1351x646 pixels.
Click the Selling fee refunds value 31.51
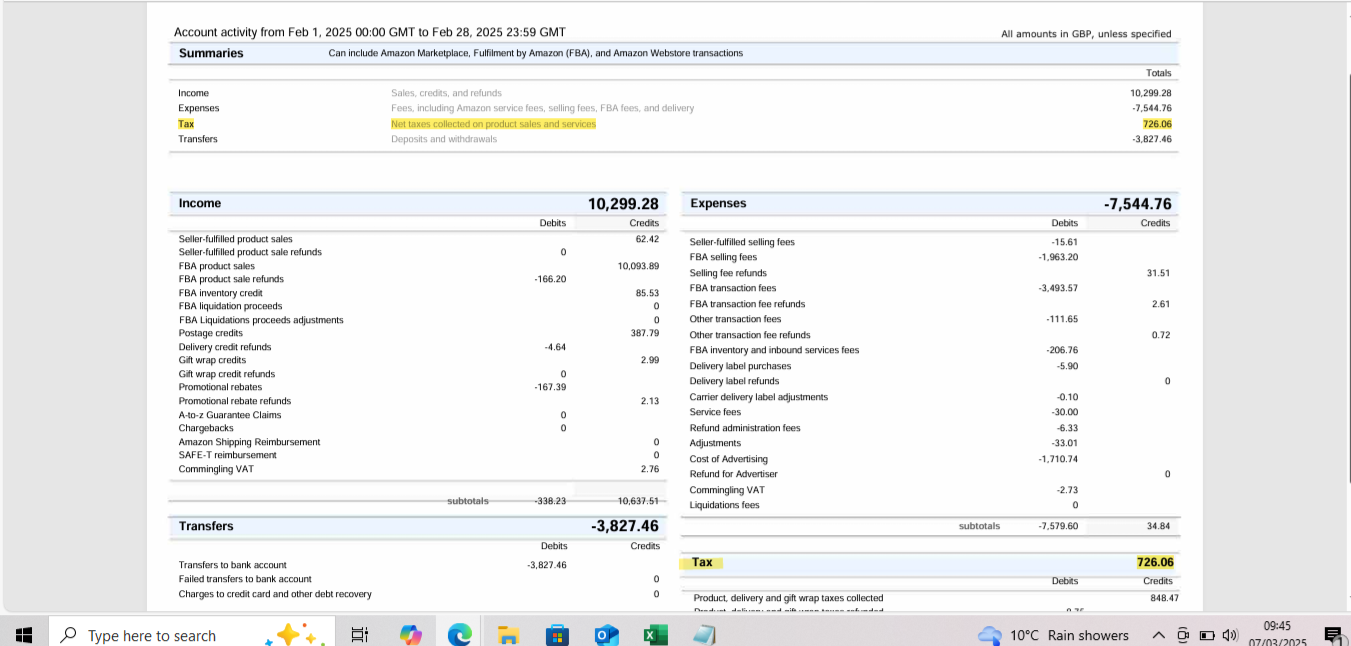pyautogui.click(x=1160, y=273)
